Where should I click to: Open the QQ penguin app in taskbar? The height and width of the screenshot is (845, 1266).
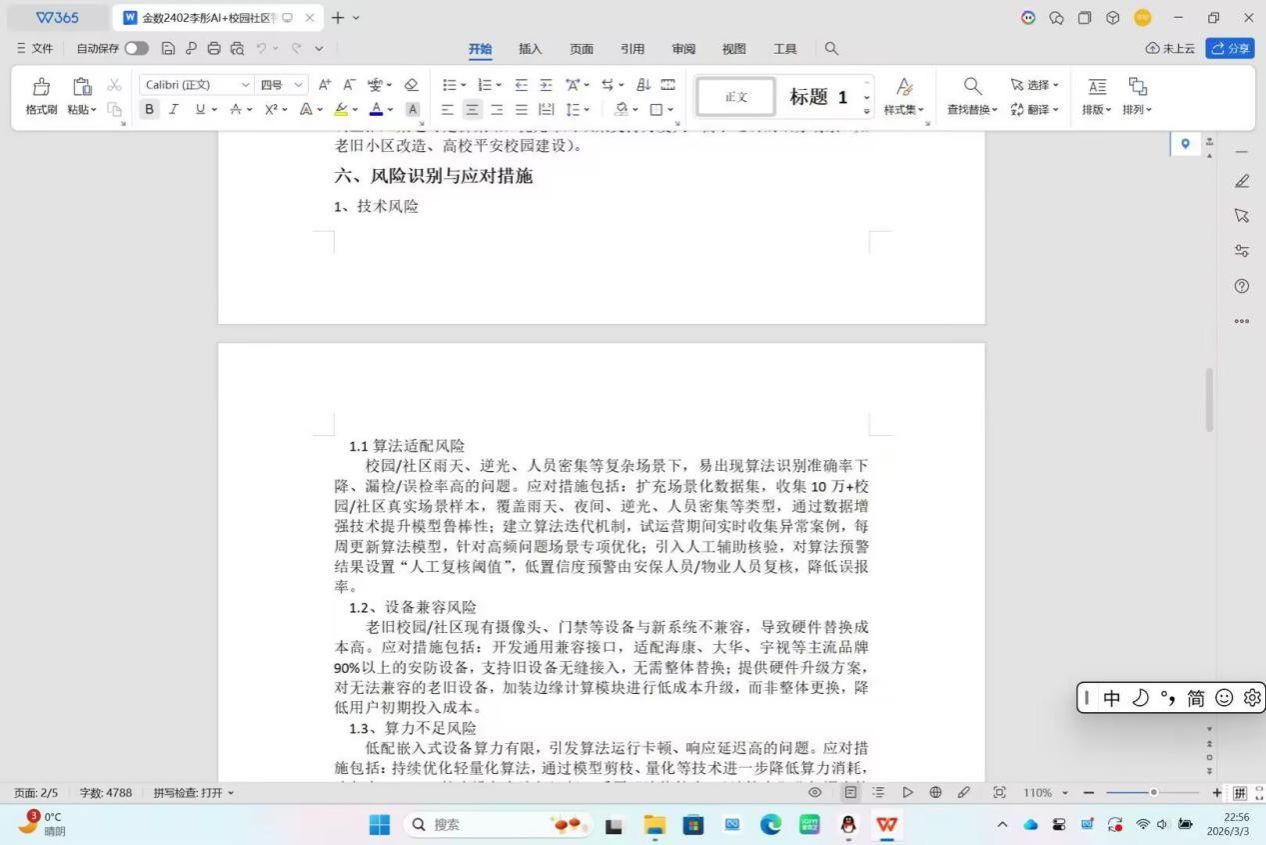[848, 825]
